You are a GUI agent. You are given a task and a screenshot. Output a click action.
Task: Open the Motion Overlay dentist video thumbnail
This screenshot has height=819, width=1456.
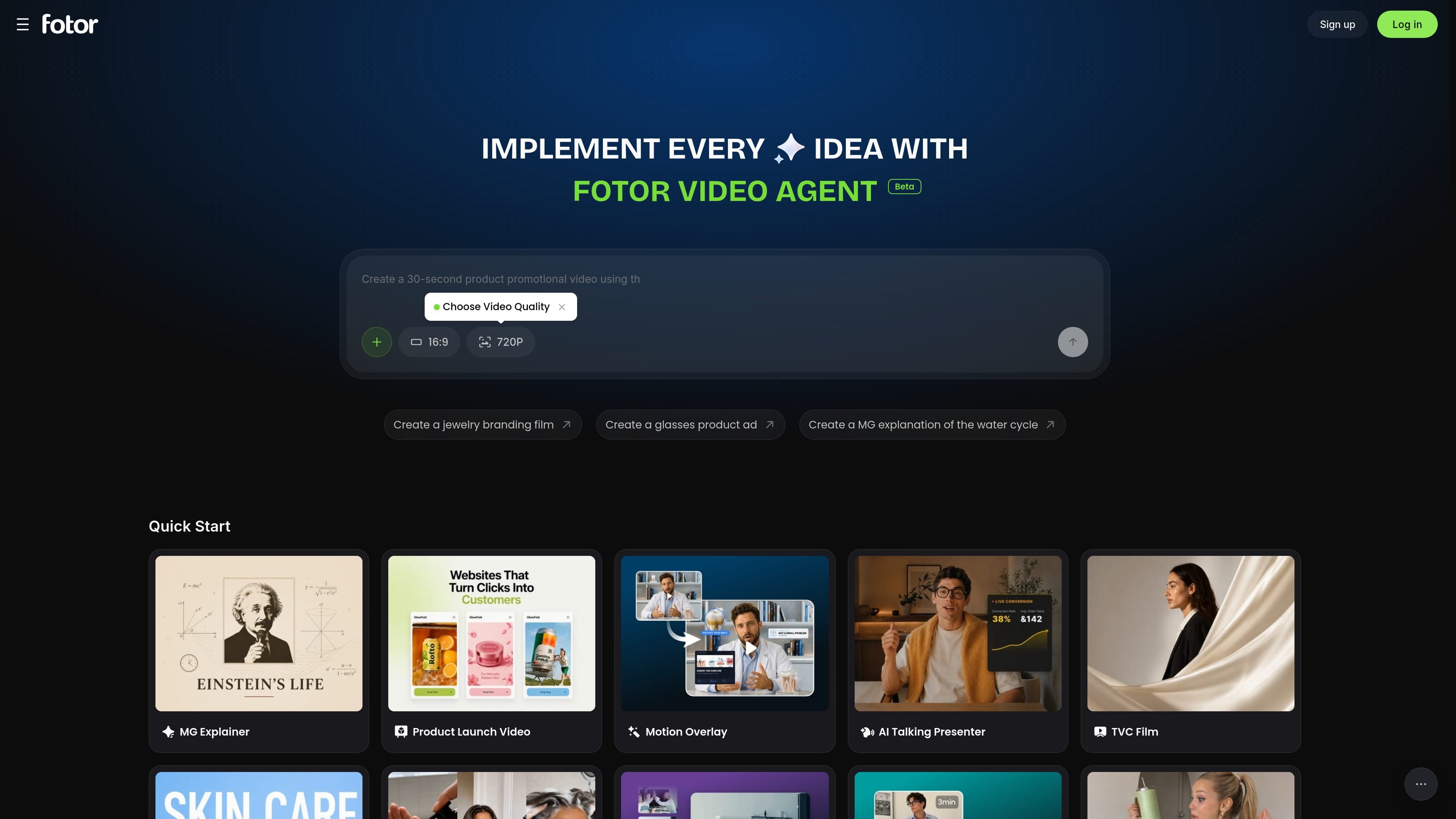(725, 633)
